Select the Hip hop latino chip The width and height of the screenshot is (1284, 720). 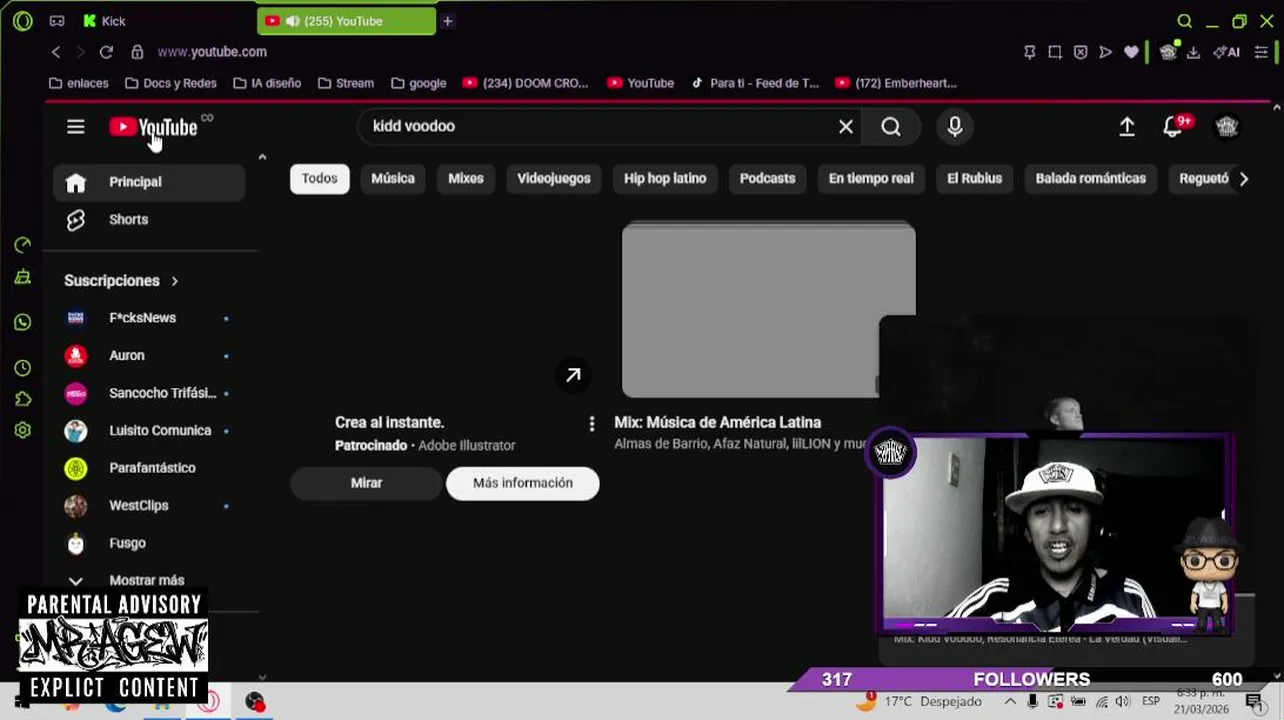click(665, 179)
